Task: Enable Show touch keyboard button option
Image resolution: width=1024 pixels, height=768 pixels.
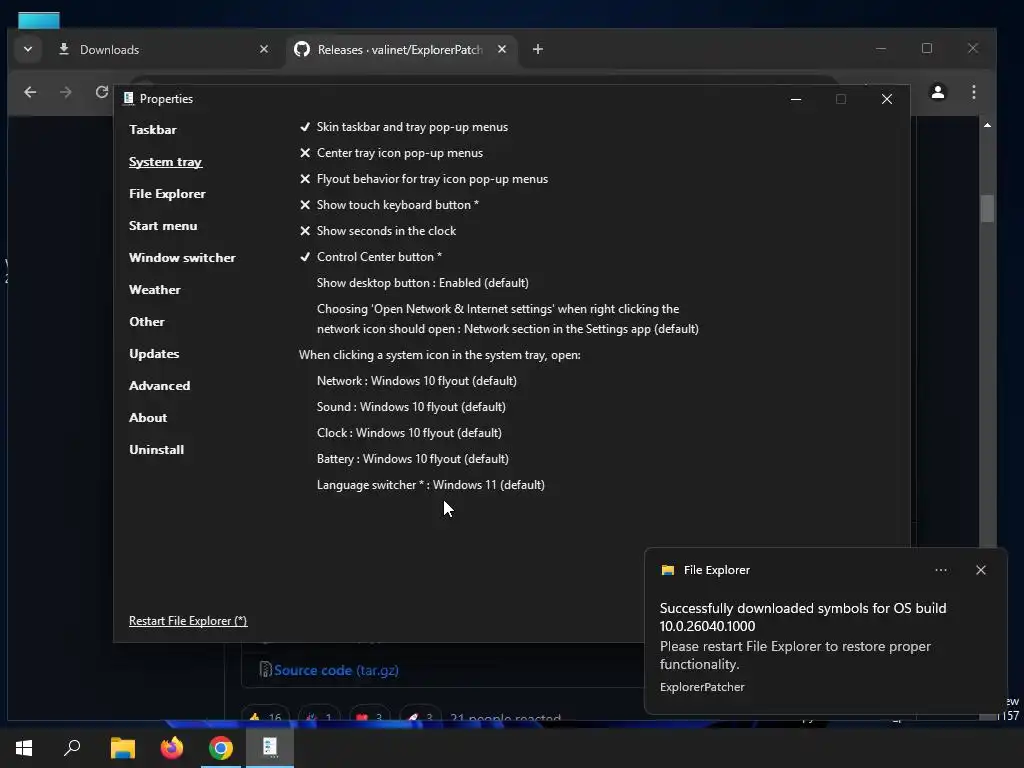Action: 389,205
